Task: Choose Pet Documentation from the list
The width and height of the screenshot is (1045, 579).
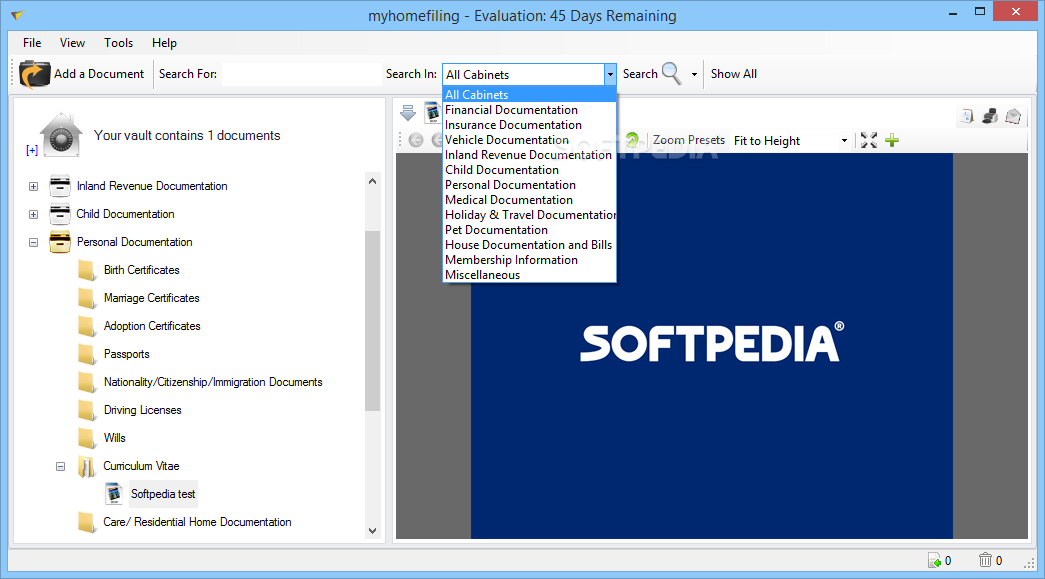Action: (529, 230)
